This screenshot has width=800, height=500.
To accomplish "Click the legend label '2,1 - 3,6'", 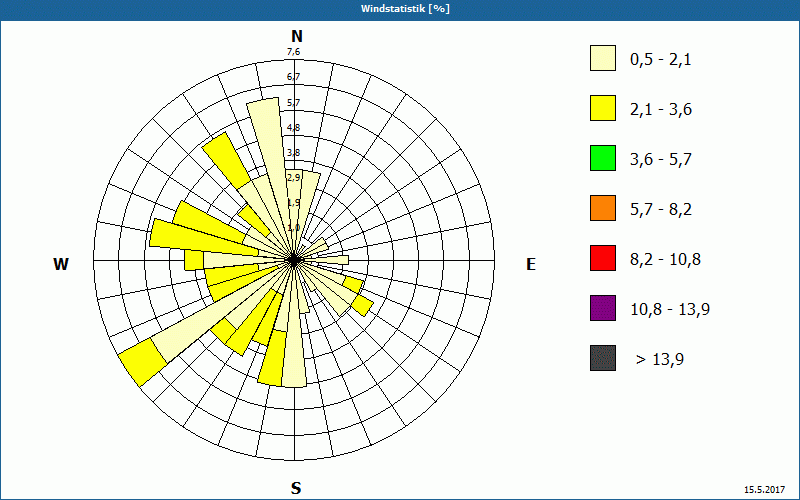I will (x=661, y=110).
